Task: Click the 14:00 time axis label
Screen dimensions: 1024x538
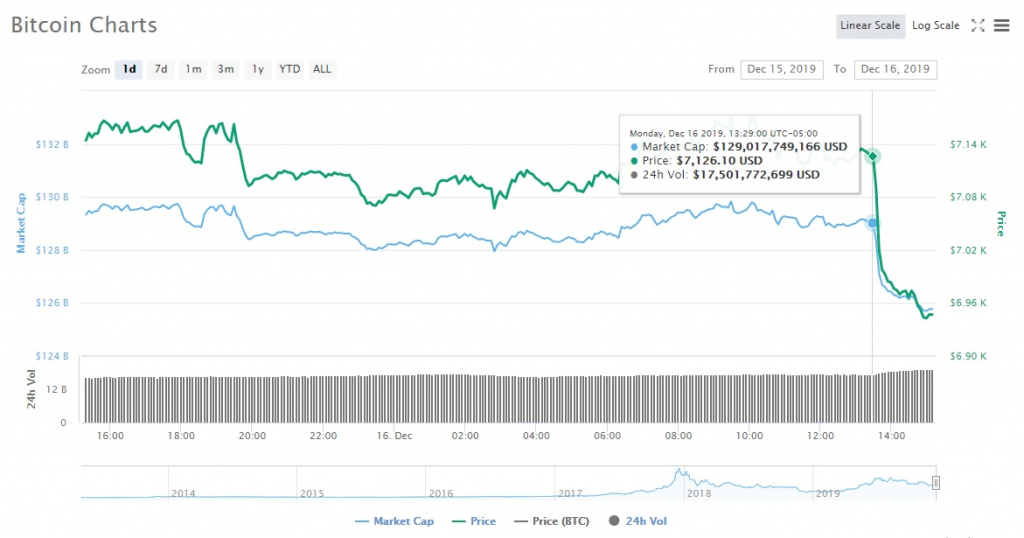Action: pyautogui.click(x=891, y=435)
